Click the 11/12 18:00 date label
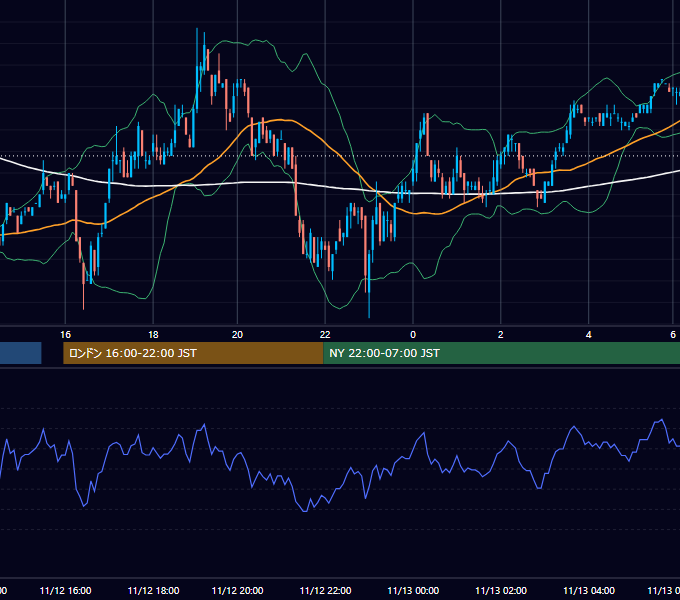This screenshot has width=680, height=600. pyautogui.click(x=153, y=590)
